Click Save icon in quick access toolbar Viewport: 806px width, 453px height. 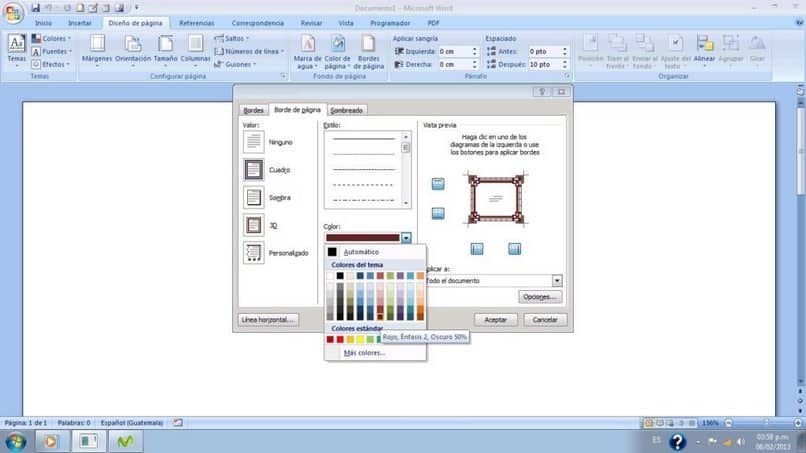click(x=35, y=8)
